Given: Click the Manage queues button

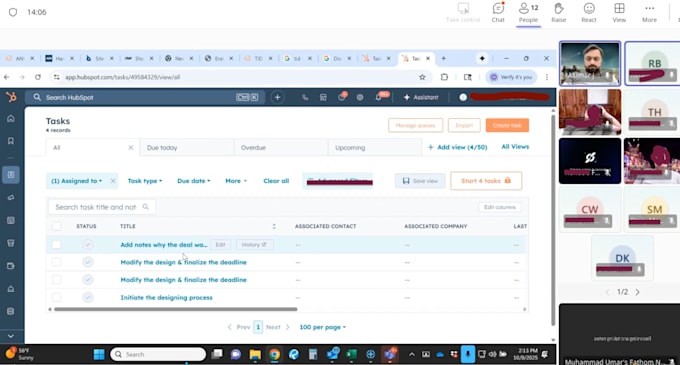Looking at the screenshot, I should pos(415,125).
